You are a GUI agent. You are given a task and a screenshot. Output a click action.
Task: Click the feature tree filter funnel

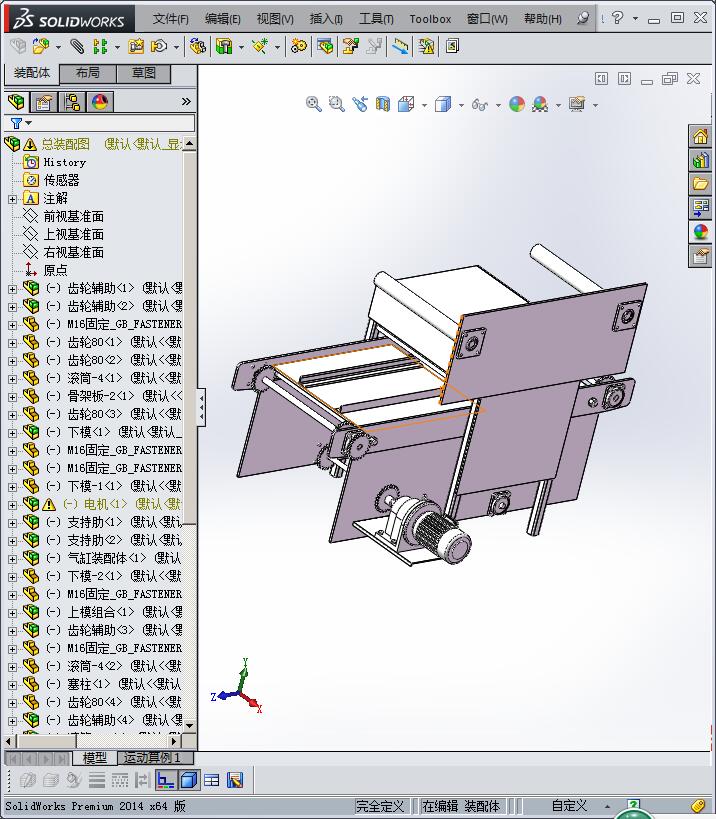pos(17,123)
